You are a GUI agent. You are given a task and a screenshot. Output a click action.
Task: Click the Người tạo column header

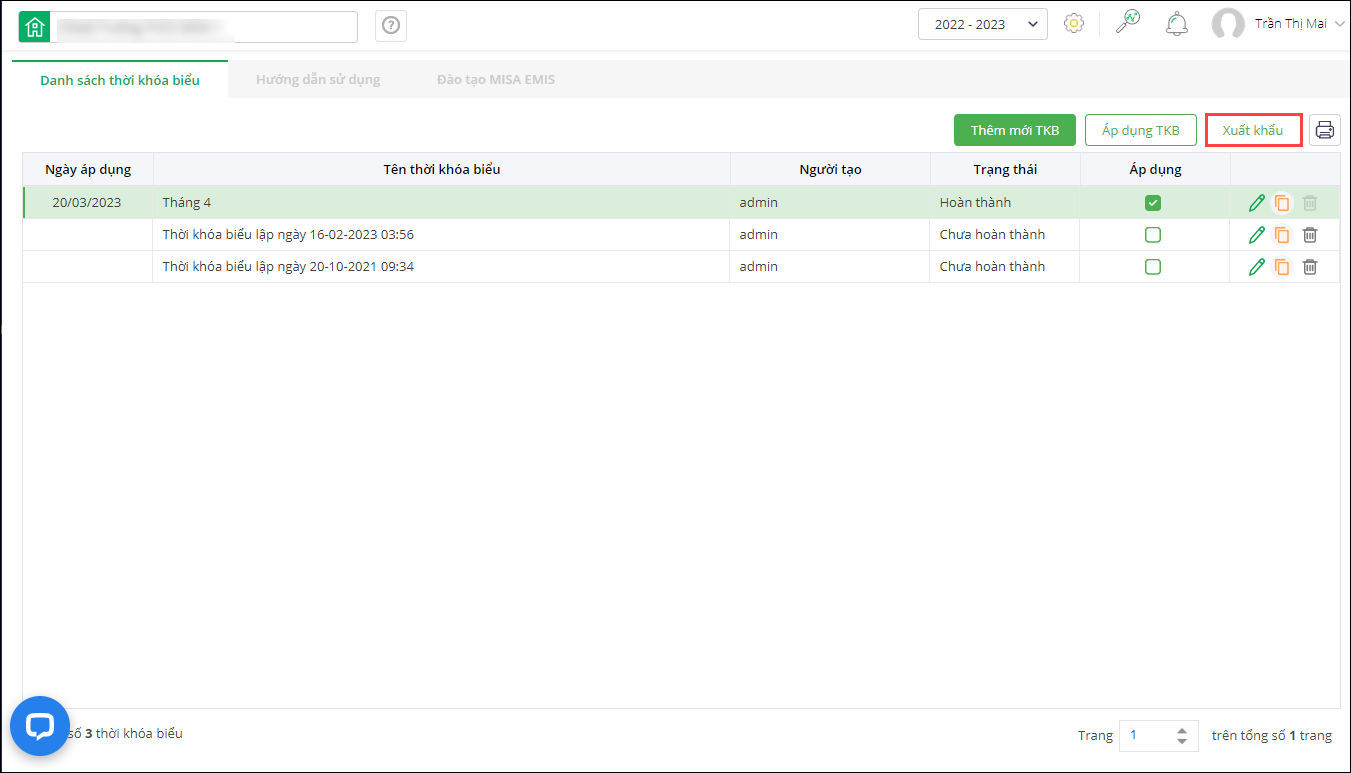(830, 169)
